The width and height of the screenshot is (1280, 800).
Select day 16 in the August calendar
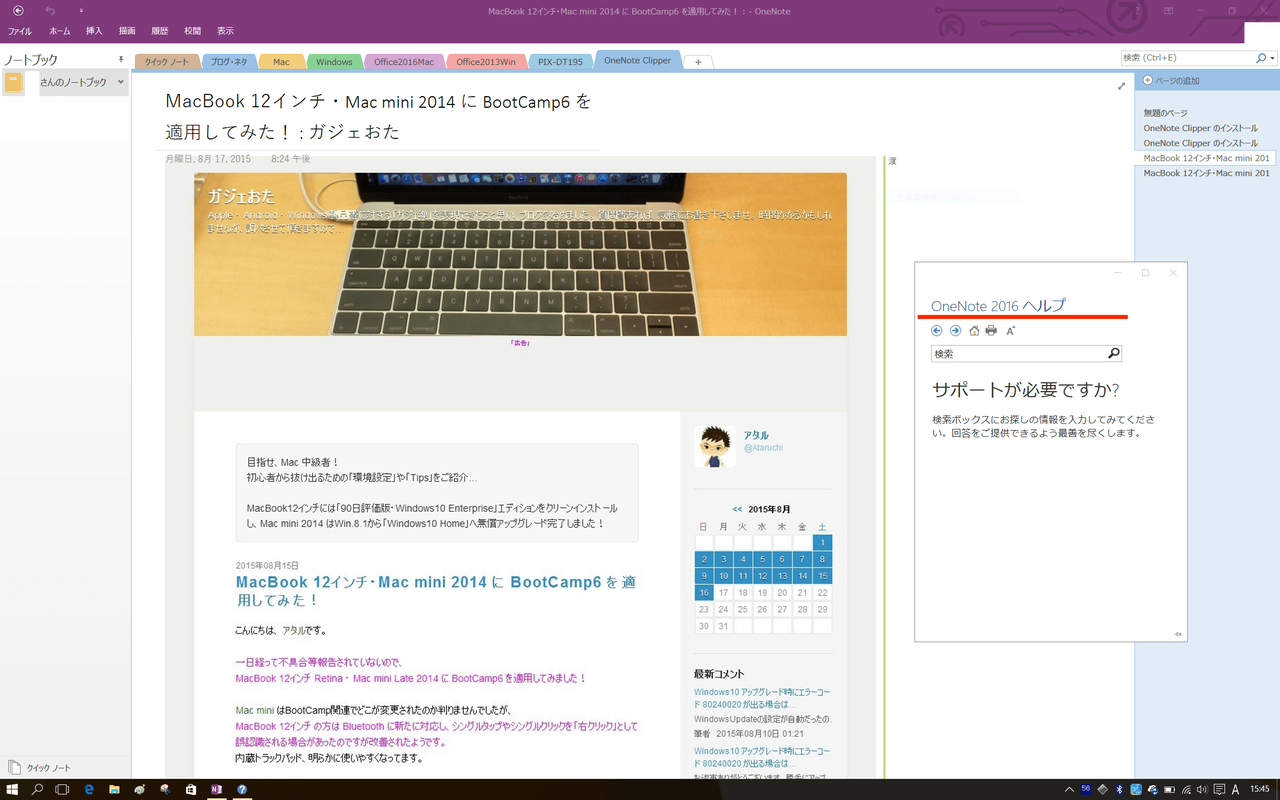pos(704,593)
